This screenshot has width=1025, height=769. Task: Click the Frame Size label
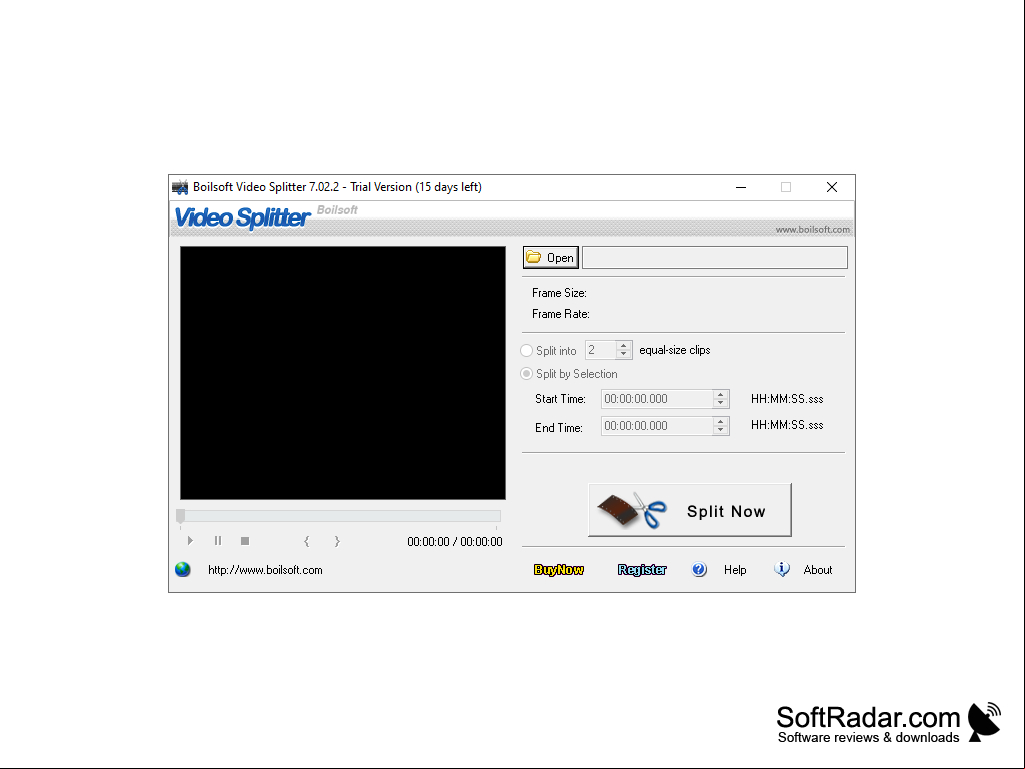point(559,293)
